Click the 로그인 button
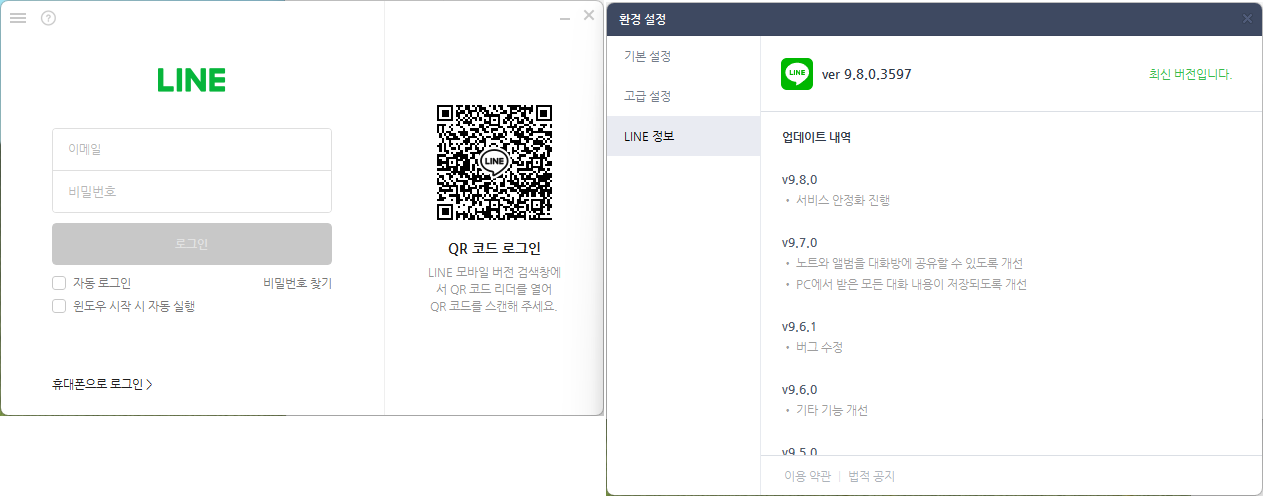The height and width of the screenshot is (496, 1263). pos(192,244)
